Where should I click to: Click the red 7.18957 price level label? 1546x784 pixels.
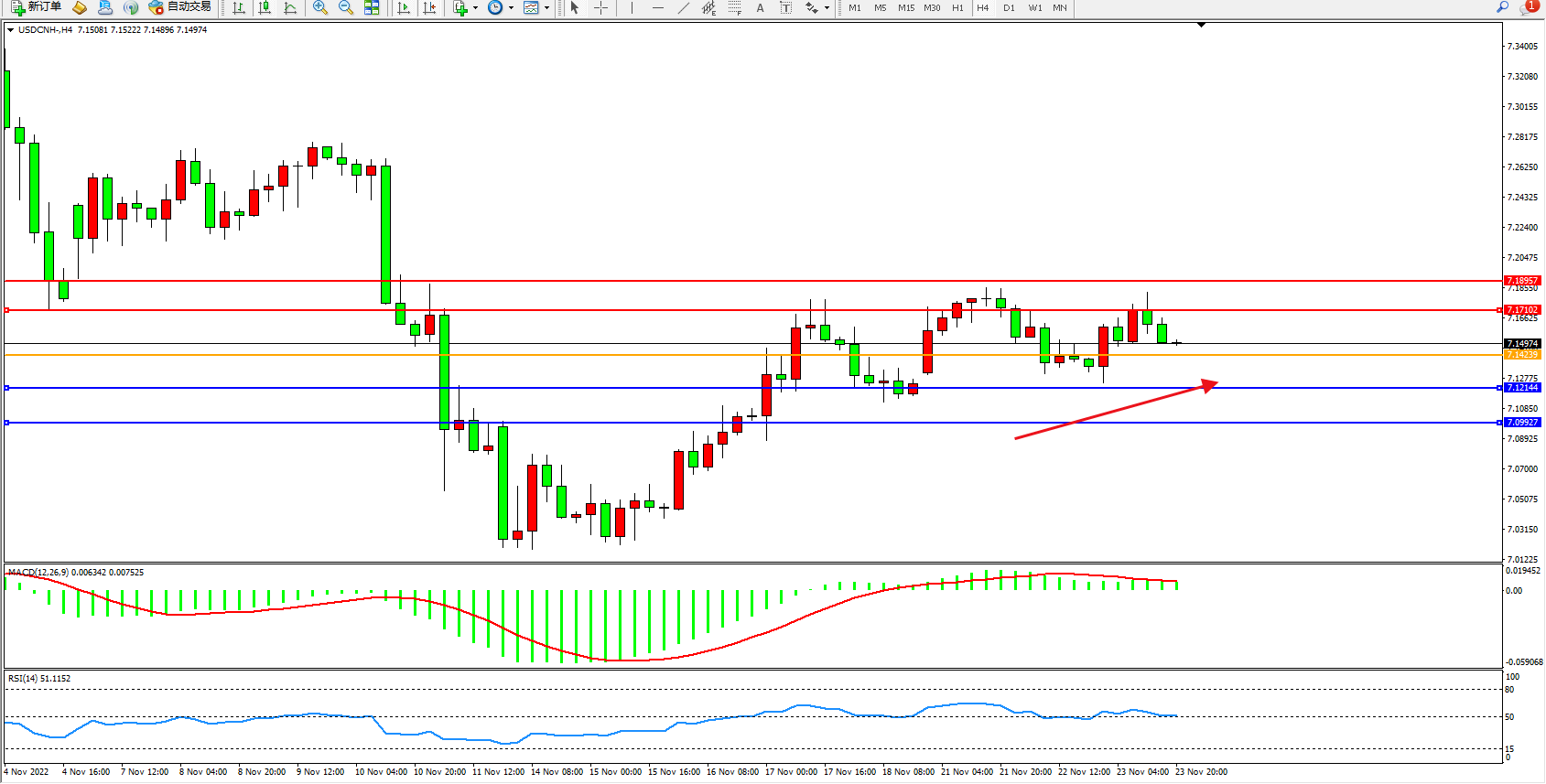[x=1522, y=281]
